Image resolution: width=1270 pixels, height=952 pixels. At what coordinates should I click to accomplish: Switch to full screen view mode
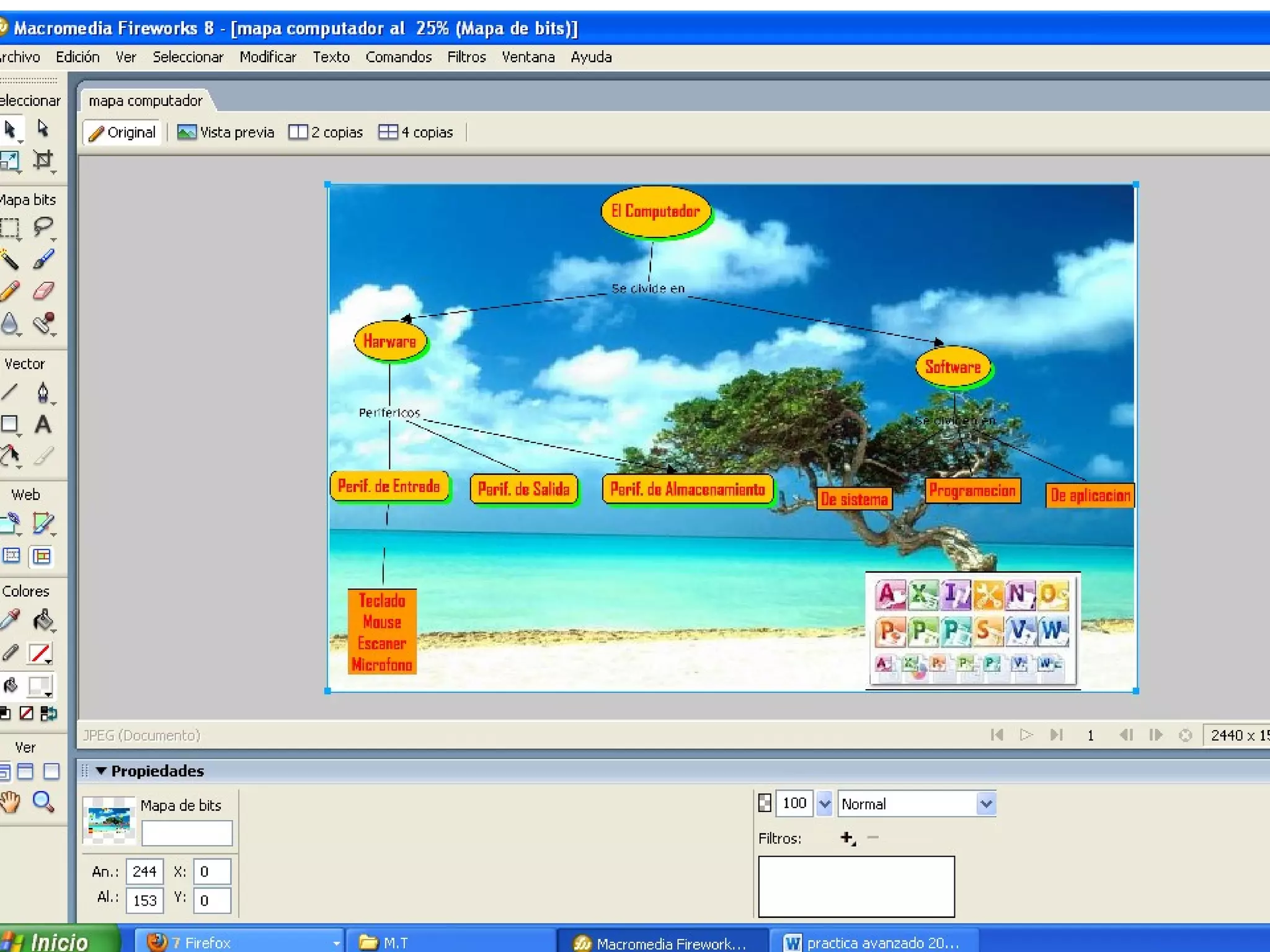51,772
